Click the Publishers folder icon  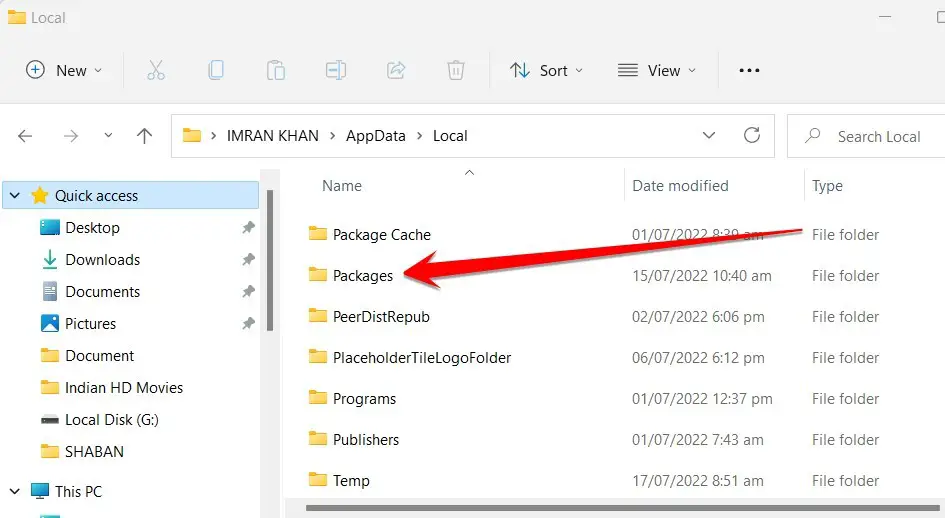[x=318, y=438]
